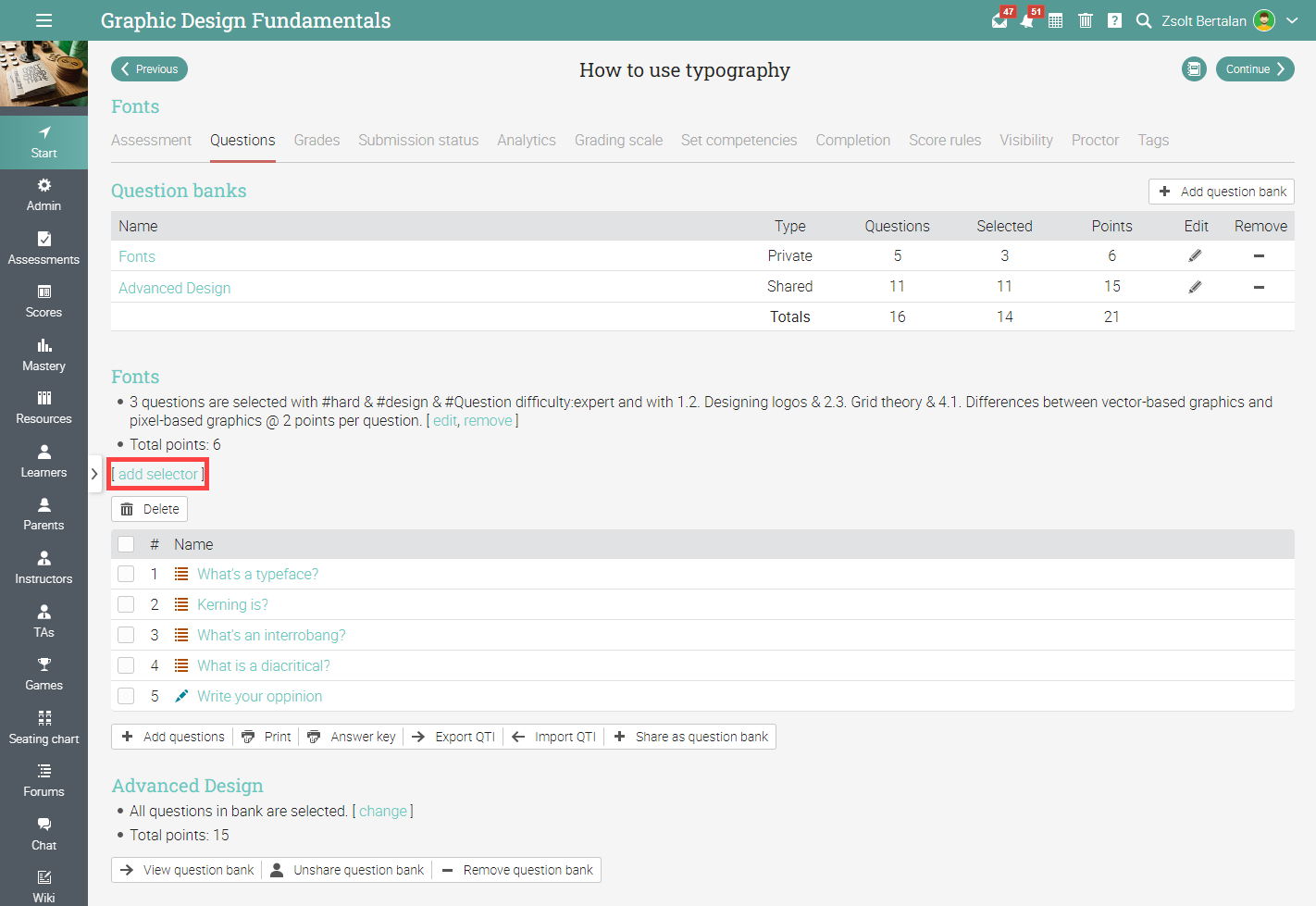Open Chat in the sidebar

(43, 835)
